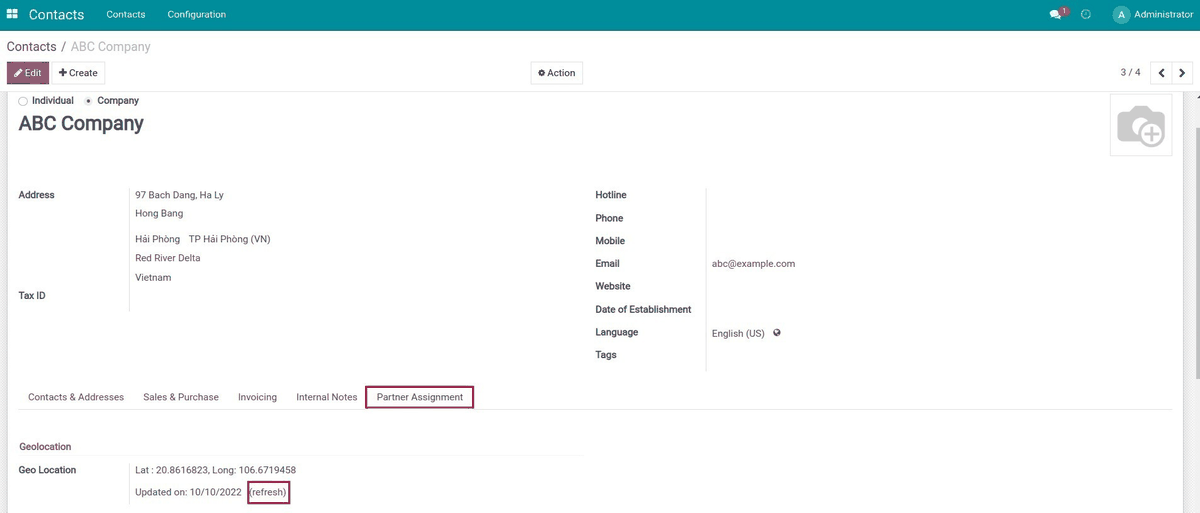Click the 'Tax ID' field label
Image resolution: width=1200 pixels, height=513 pixels.
click(32, 296)
